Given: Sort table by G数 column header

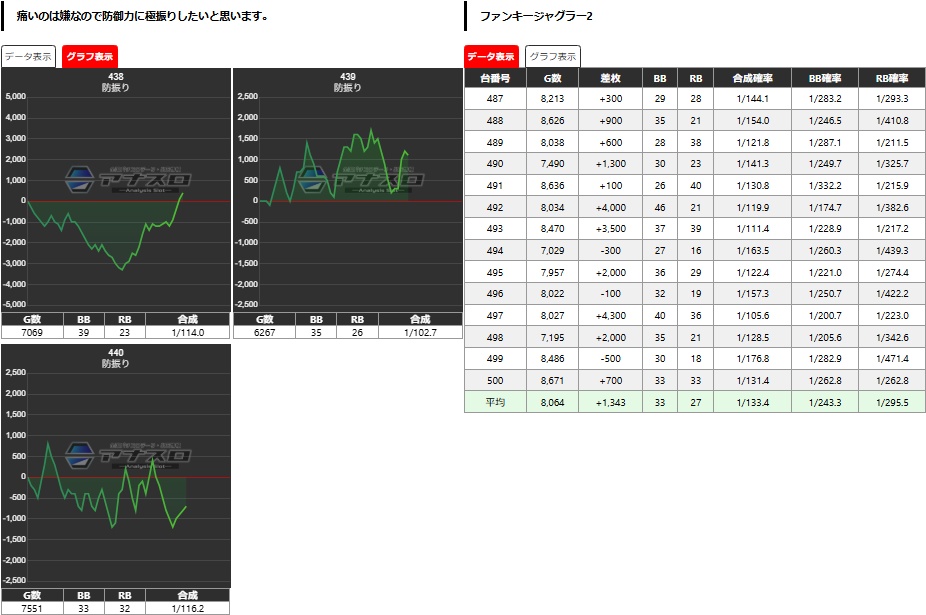Looking at the screenshot, I should (x=552, y=78).
